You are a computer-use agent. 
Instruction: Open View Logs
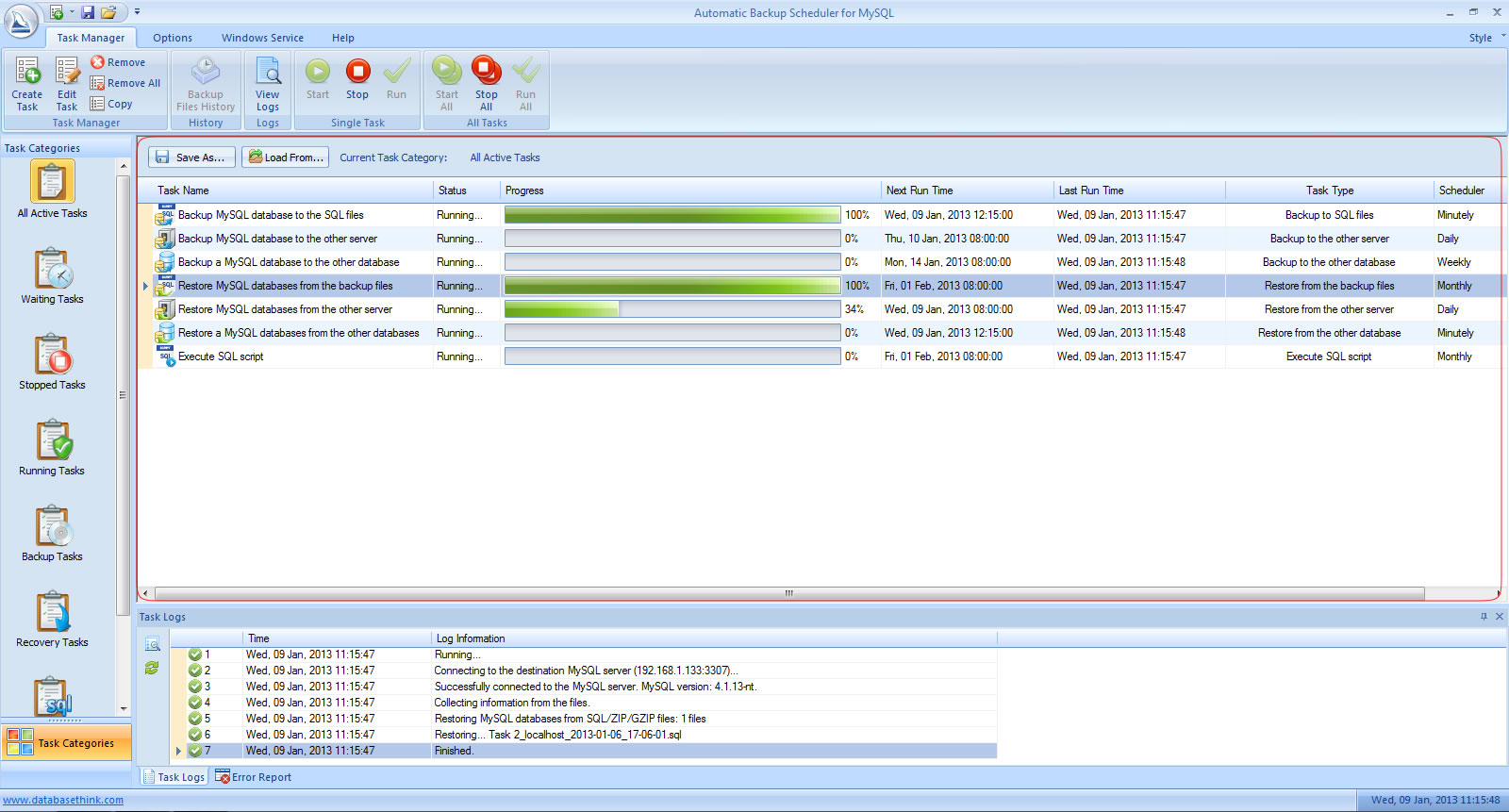tap(268, 83)
